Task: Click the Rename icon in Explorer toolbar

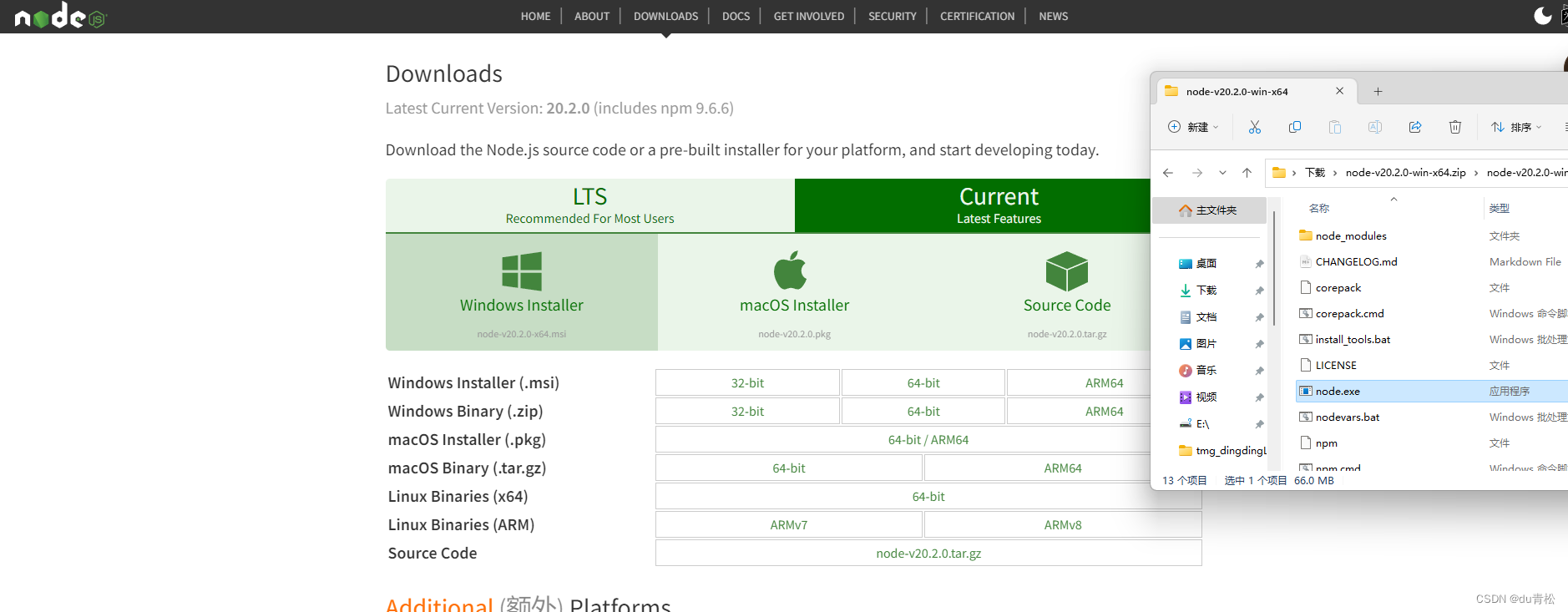Action: (x=1375, y=127)
